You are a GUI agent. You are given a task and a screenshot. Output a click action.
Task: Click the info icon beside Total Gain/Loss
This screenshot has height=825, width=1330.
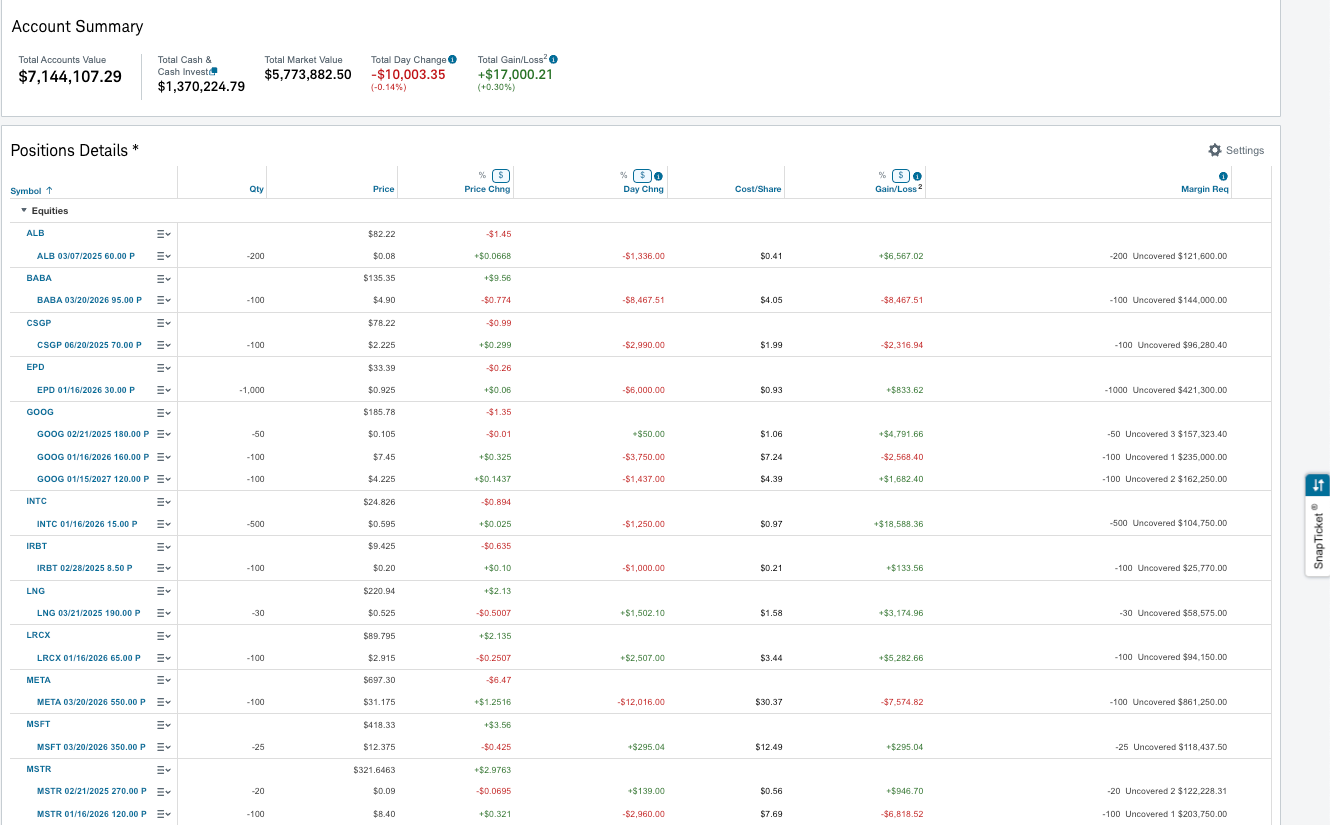pos(554,60)
